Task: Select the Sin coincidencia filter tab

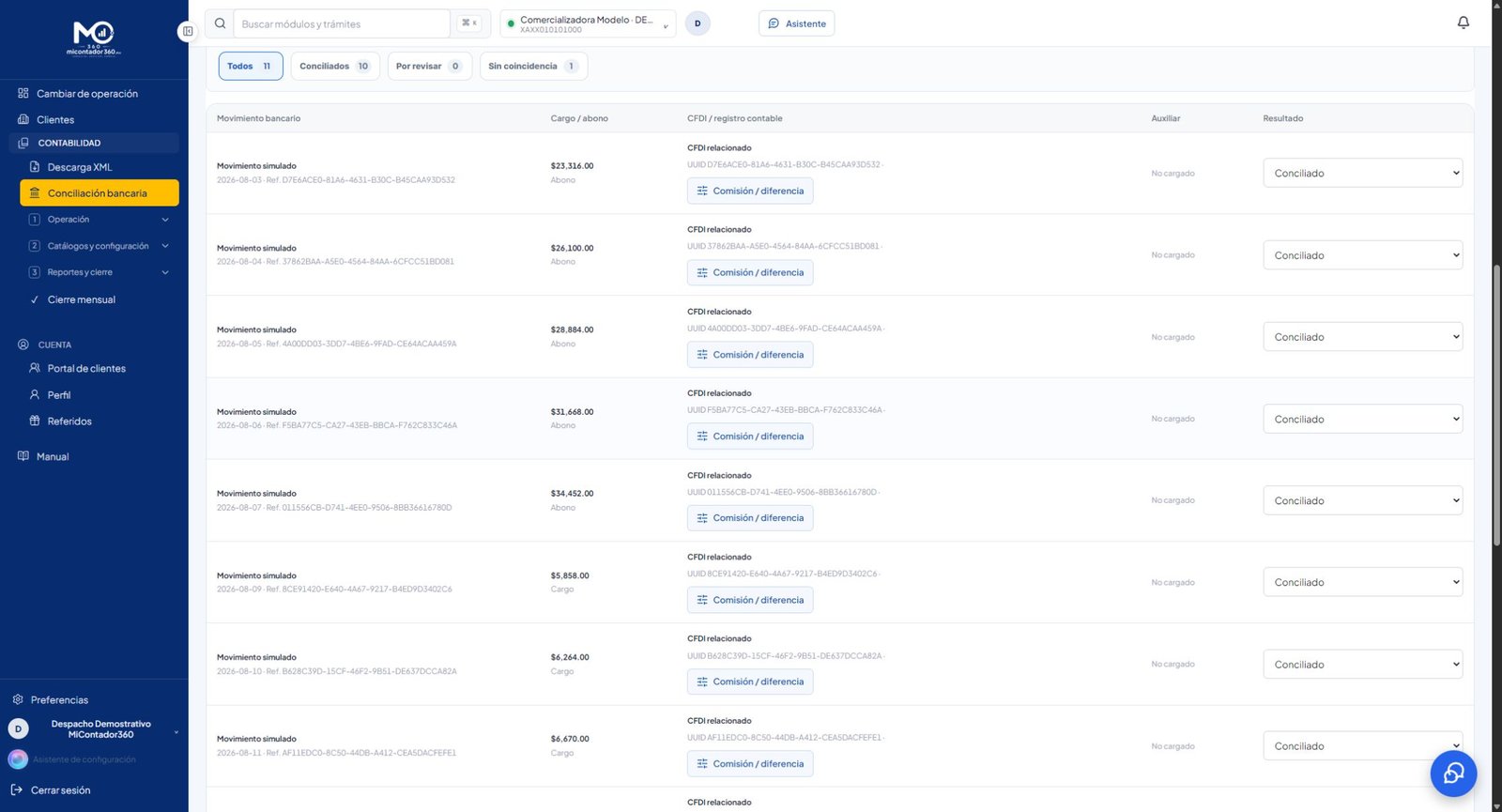Action: (533, 66)
